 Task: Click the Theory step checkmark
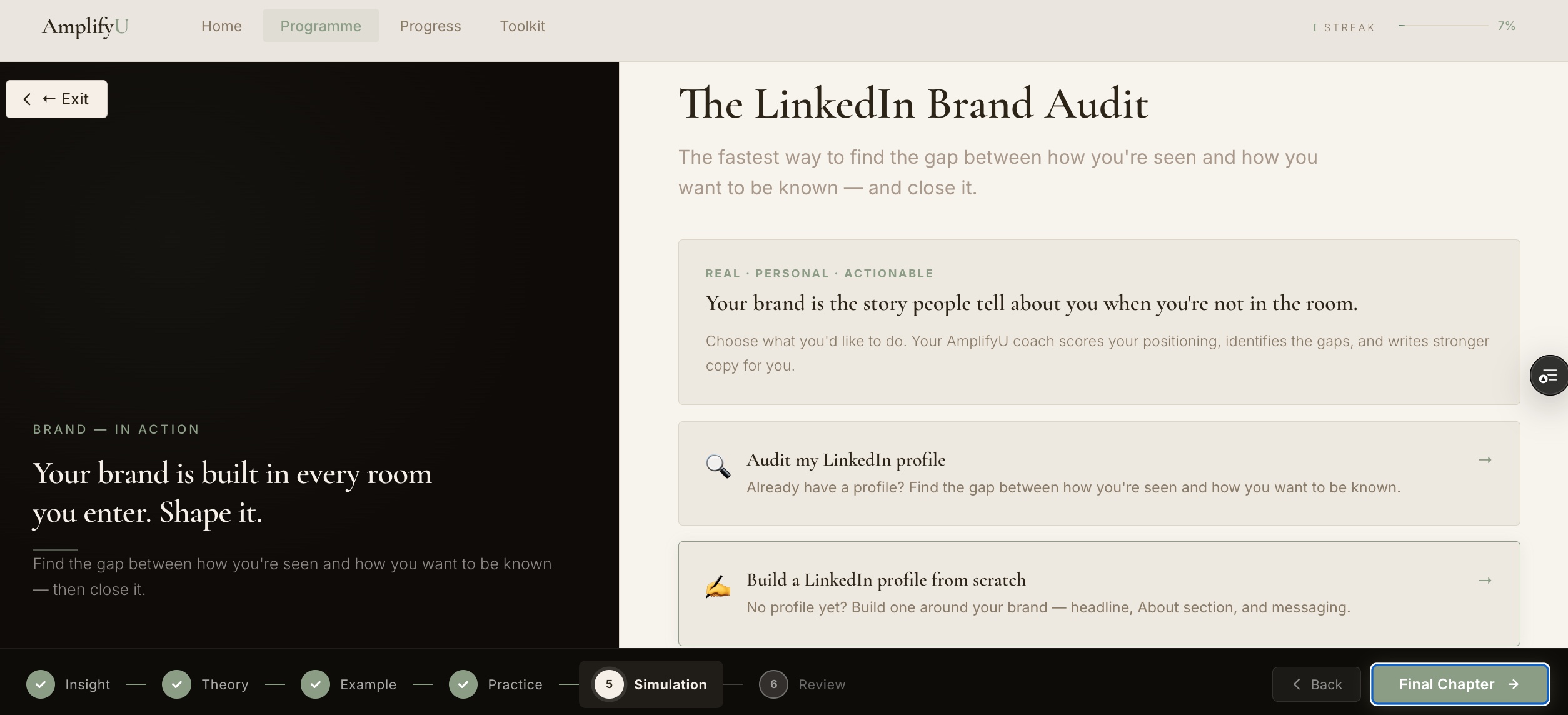tap(176, 684)
